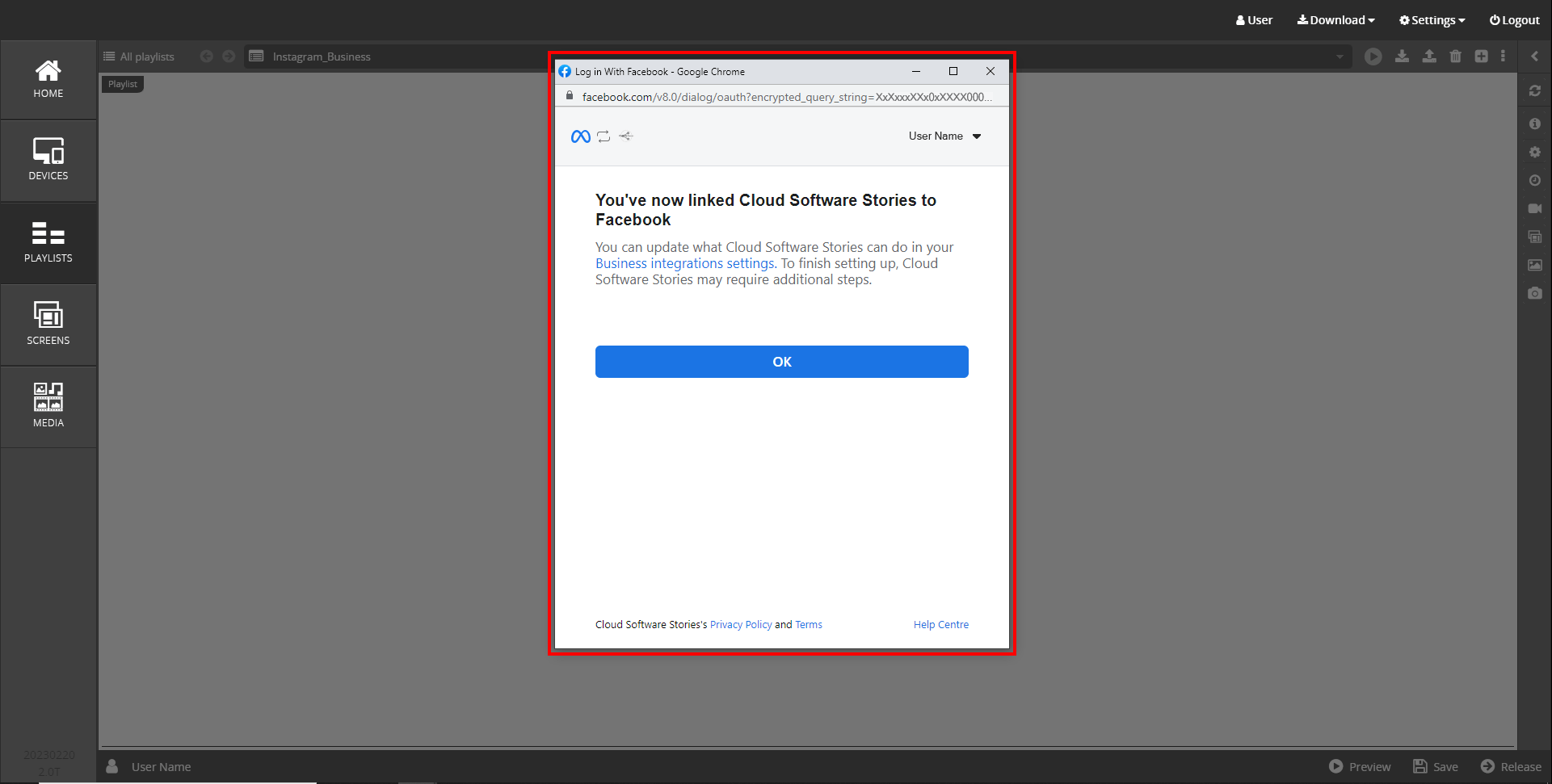Open the Download dropdown menu
The height and width of the screenshot is (784, 1552).
(1335, 20)
